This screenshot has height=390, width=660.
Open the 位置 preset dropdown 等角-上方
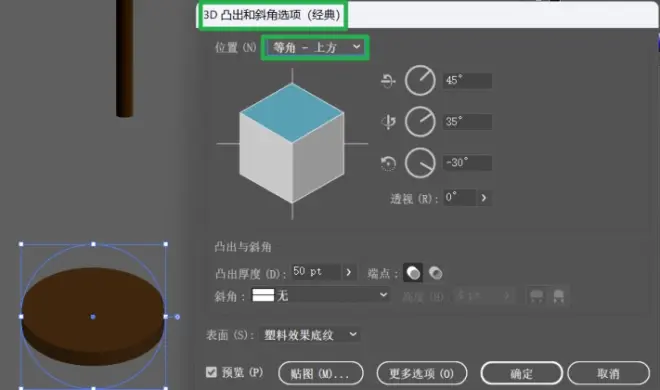pyautogui.click(x=316, y=47)
